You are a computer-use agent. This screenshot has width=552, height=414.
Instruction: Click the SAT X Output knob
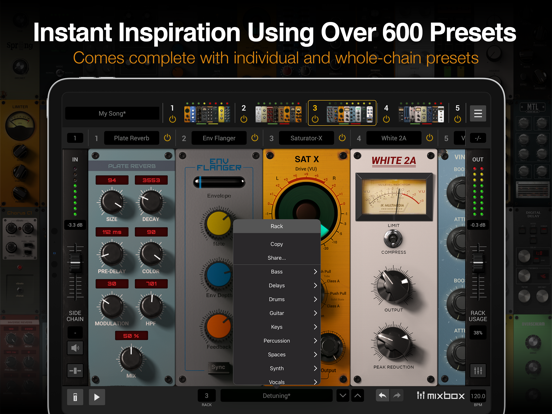coord(330,347)
